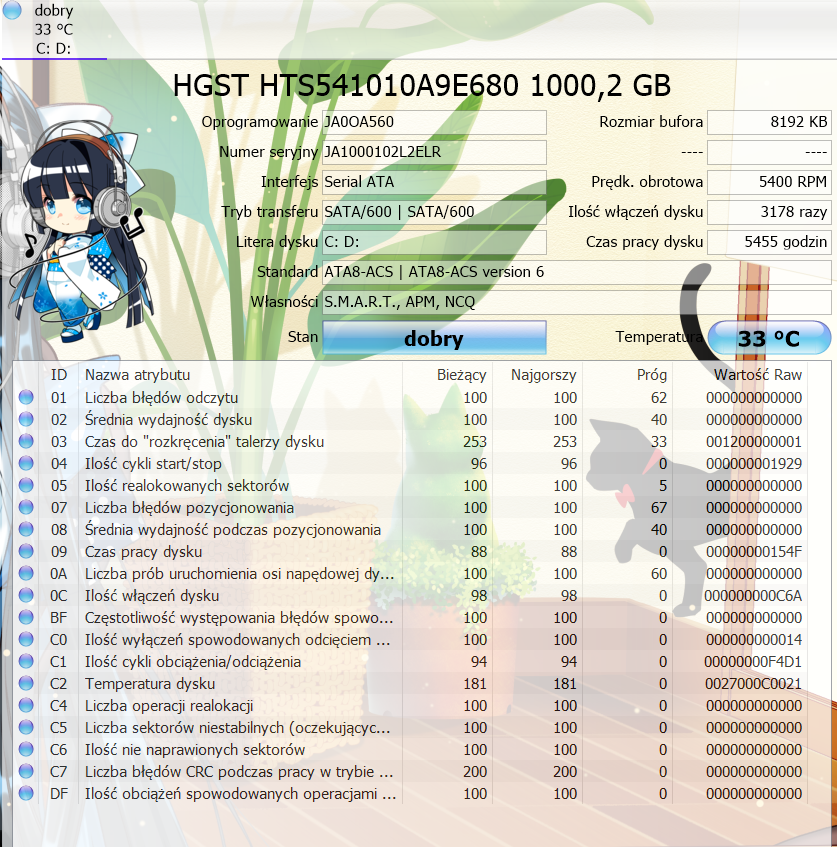The image size is (837, 847).
Task: Click the ID column header
Action: point(59,375)
